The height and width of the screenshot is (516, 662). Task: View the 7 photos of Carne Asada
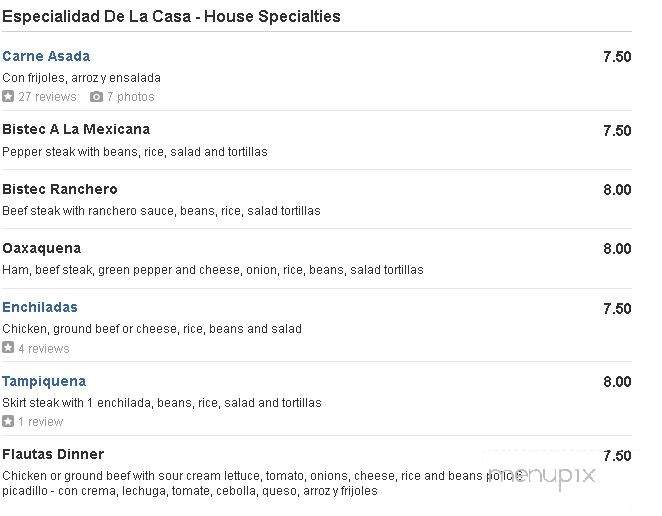pyautogui.click(x=130, y=97)
